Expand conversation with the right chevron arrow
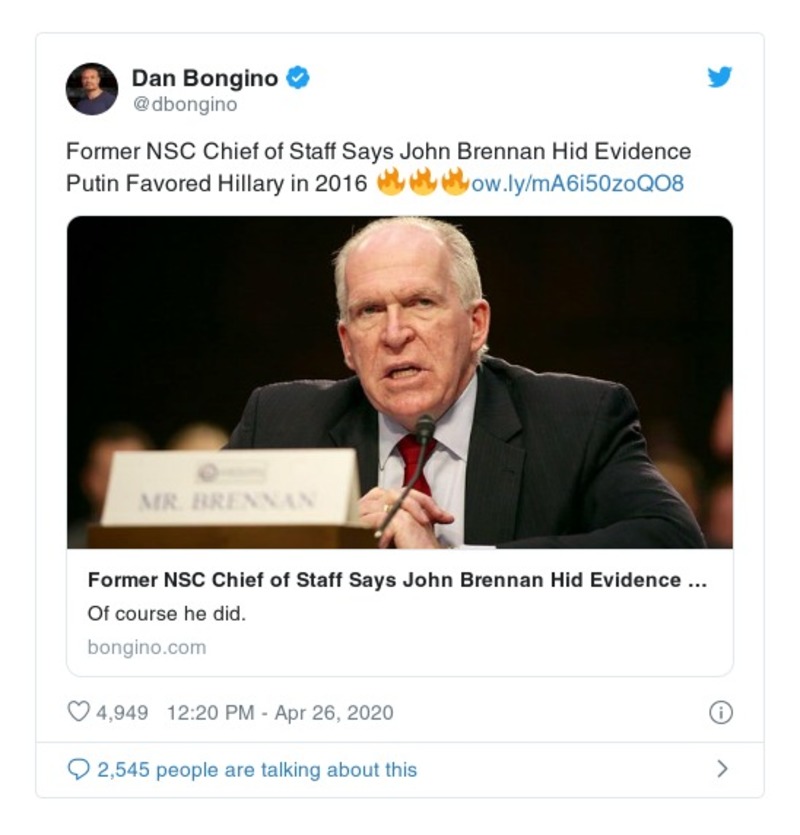 point(722,769)
